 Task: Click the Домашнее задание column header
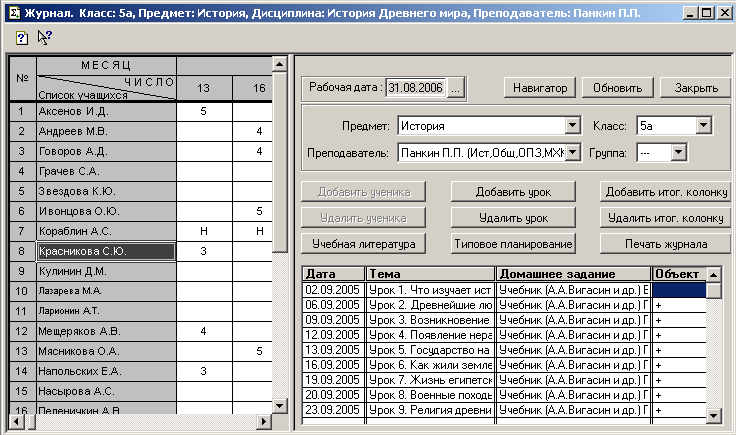tap(574, 274)
